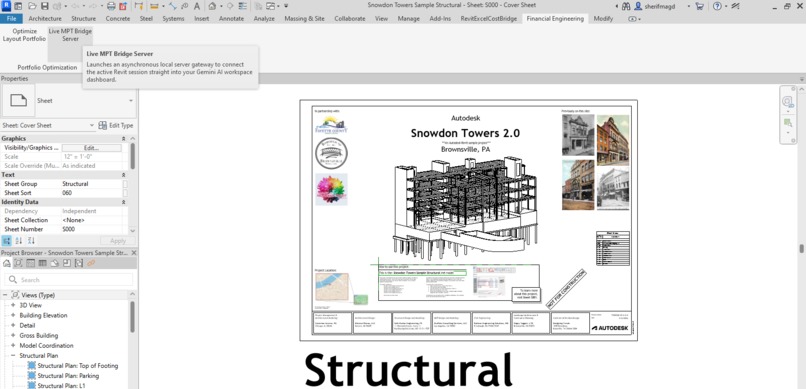Collapse the Views (Type) tree node
Image resolution: width=806 pixels, height=389 pixels.
[x=5, y=295]
